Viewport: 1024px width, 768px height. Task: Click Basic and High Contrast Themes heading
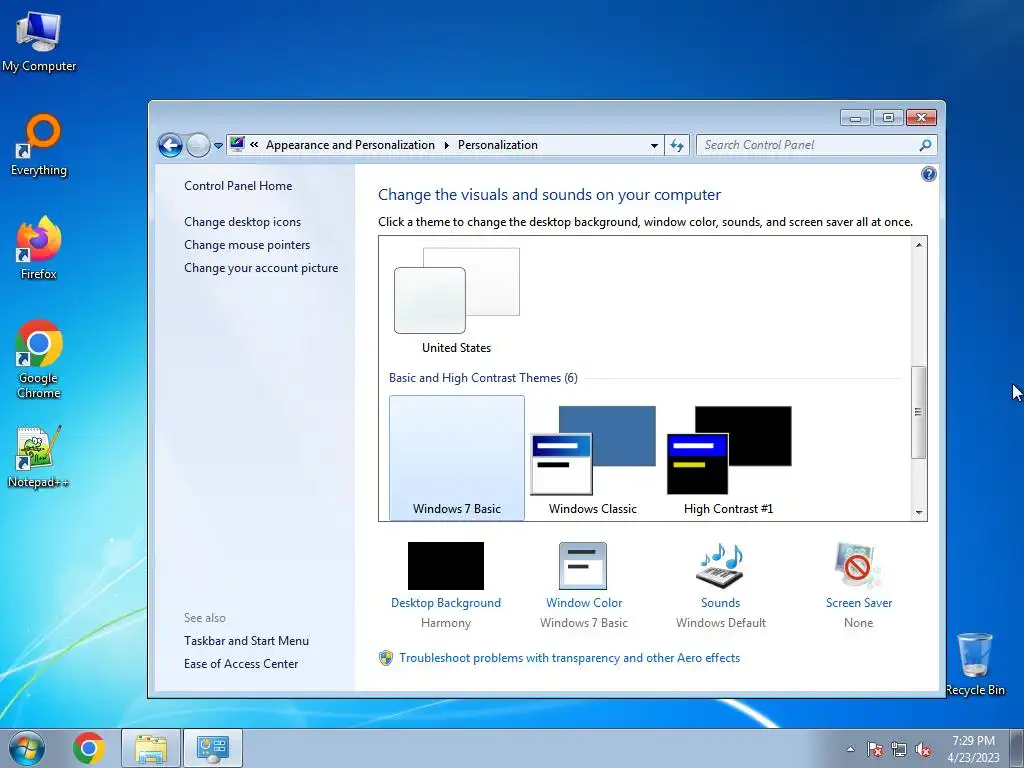click(x=483, y=377)
